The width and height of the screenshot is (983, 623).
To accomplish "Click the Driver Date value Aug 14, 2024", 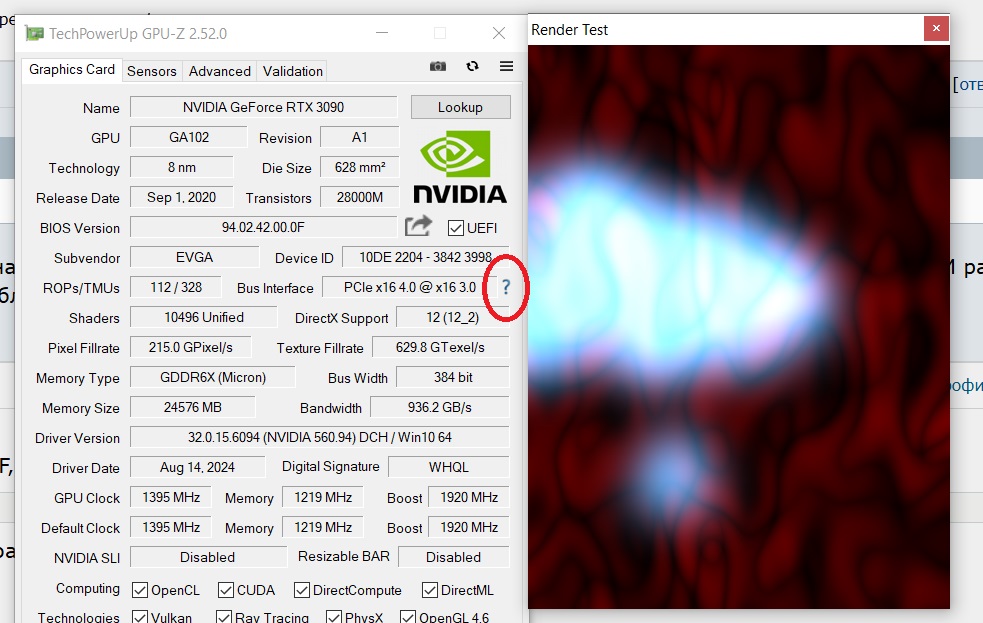I will 197,468.
